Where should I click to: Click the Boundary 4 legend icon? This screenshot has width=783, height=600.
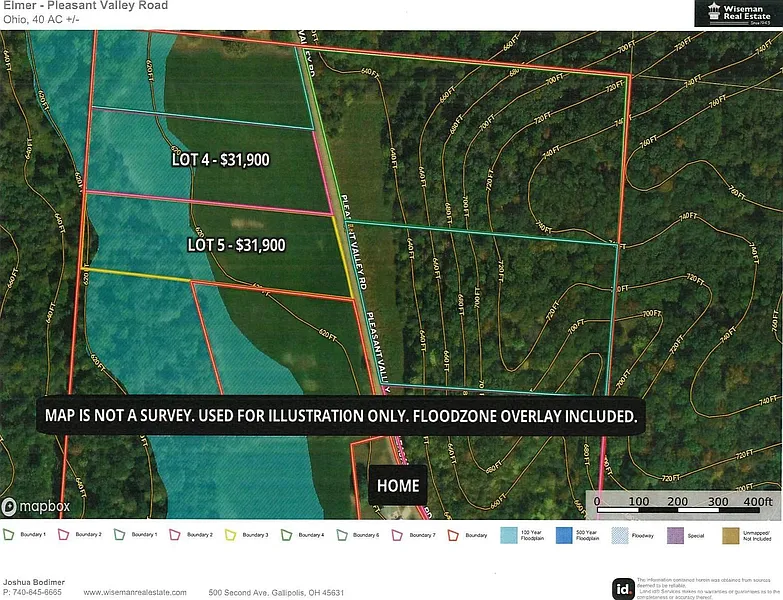pos(288,536)
